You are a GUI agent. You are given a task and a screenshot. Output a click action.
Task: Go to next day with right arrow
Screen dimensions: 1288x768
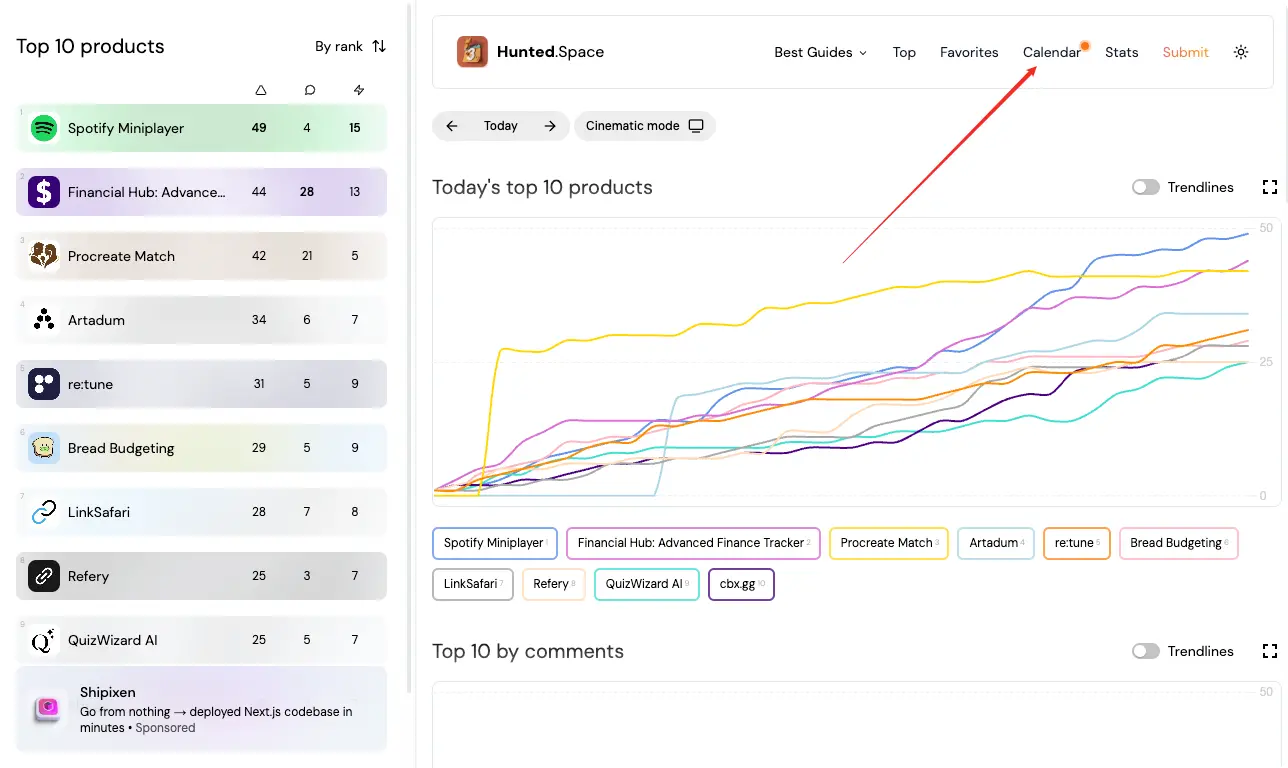[x=550, y=126]
